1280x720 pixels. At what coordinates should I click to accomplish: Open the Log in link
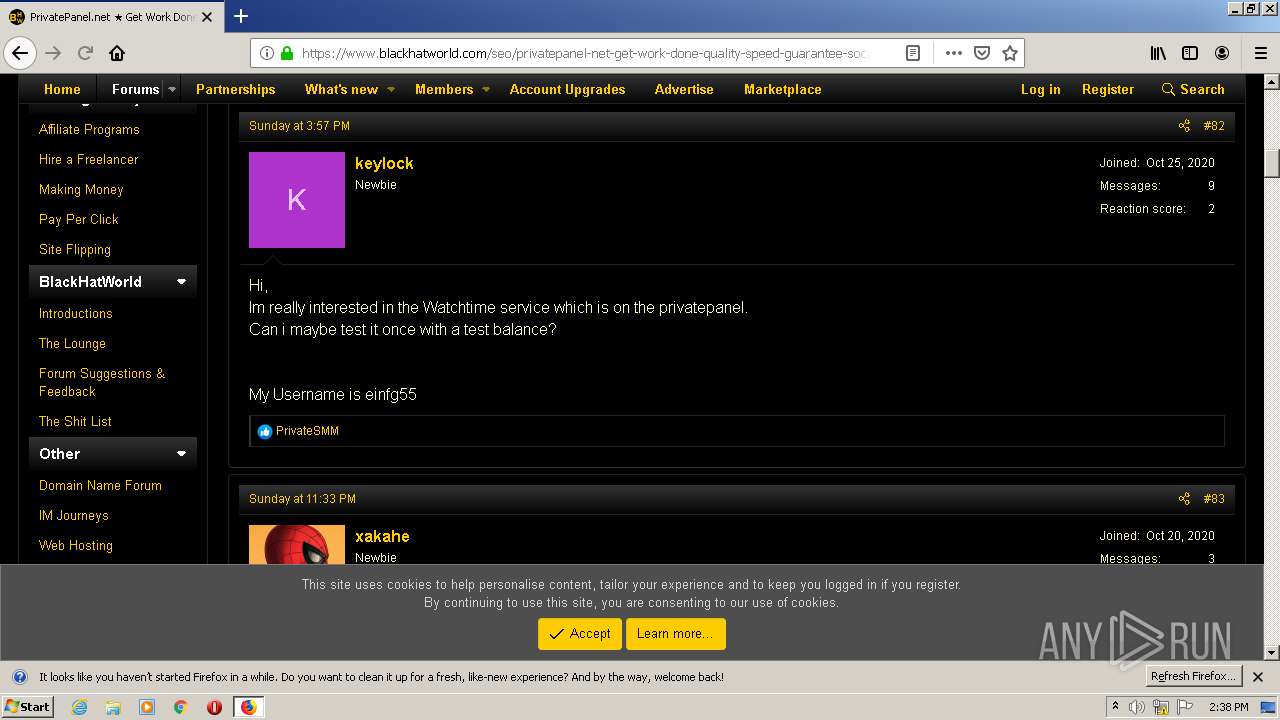coord(1040,89)
